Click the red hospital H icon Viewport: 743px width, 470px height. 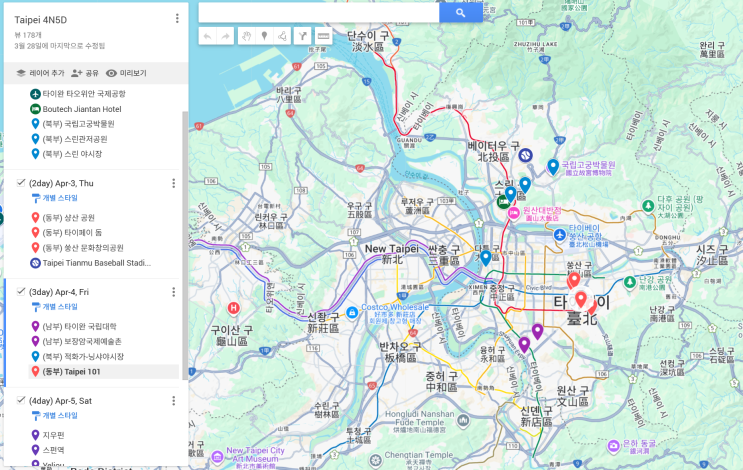[x=233, y=308]
